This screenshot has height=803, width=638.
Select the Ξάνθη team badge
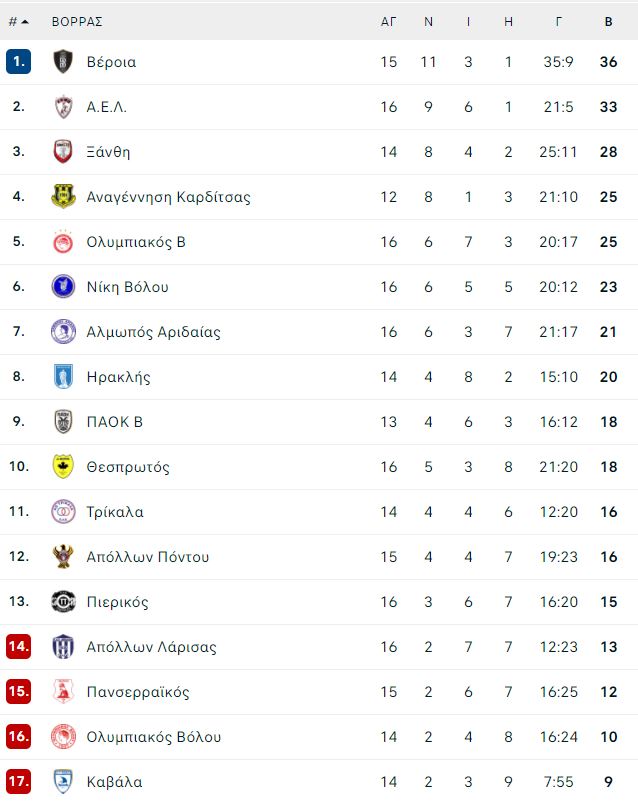tap(63, 152)
